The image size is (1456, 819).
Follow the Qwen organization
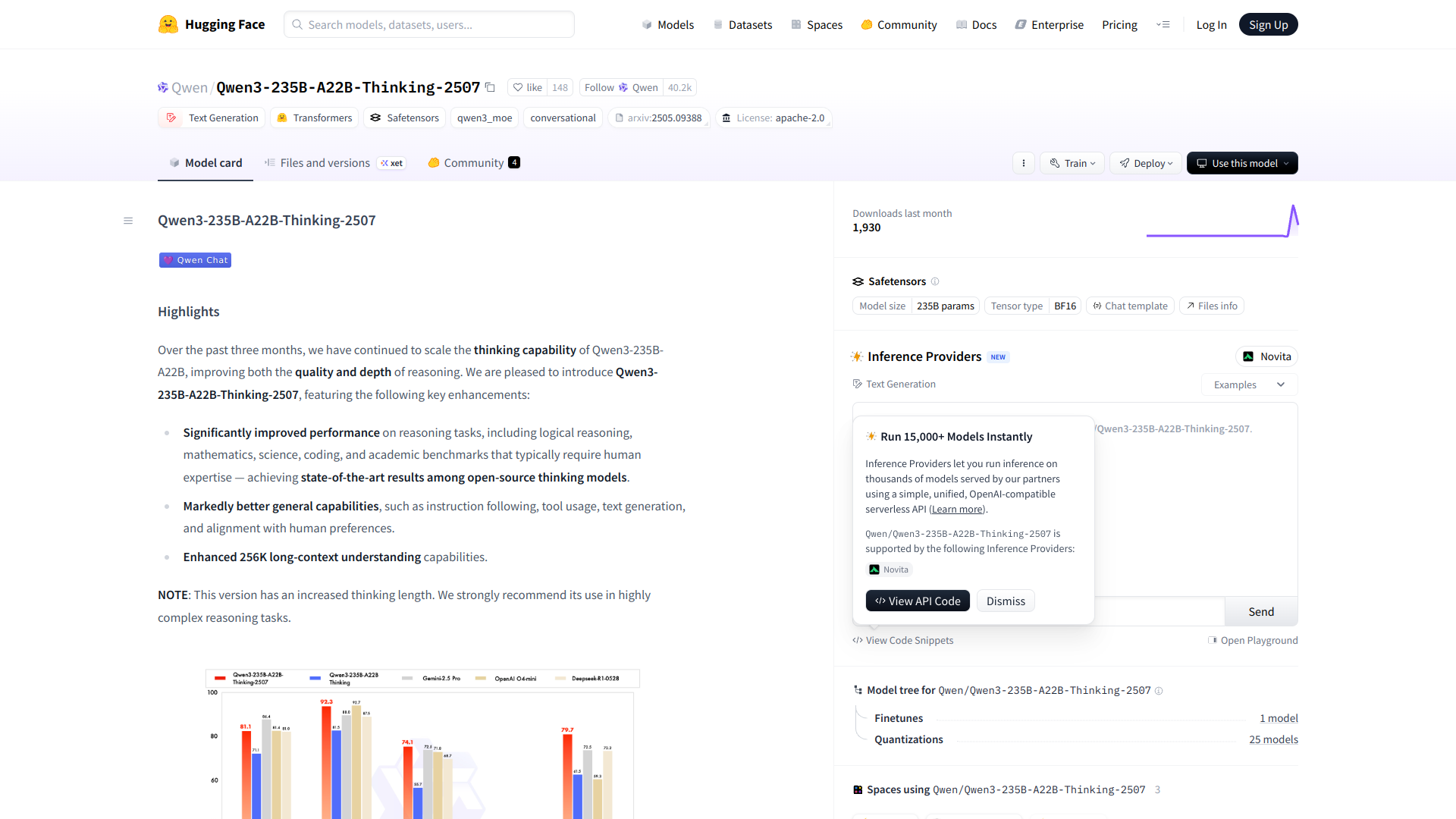click(x=600, y=87)
